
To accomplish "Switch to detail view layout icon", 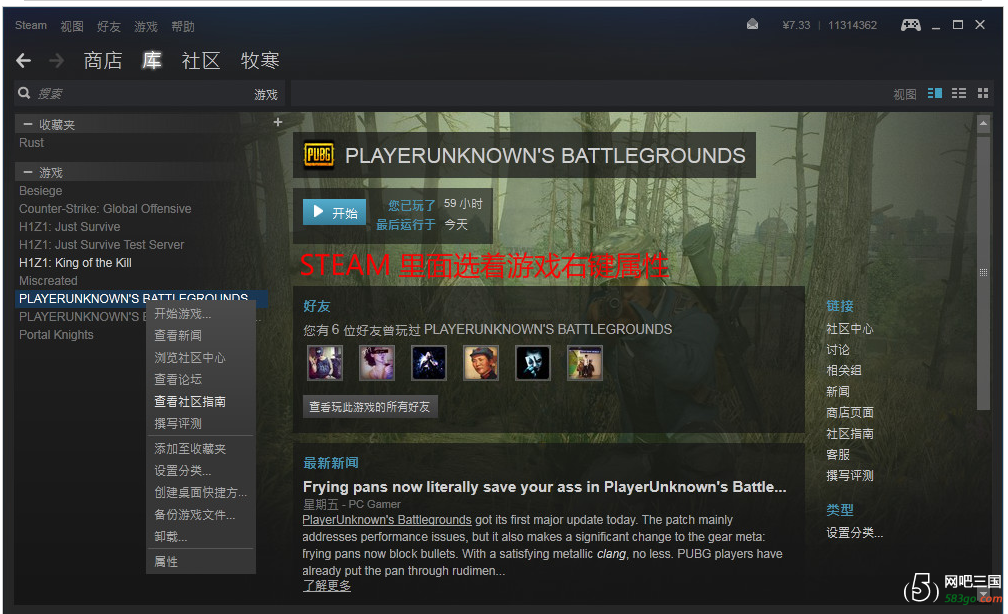I will point(935,93).
